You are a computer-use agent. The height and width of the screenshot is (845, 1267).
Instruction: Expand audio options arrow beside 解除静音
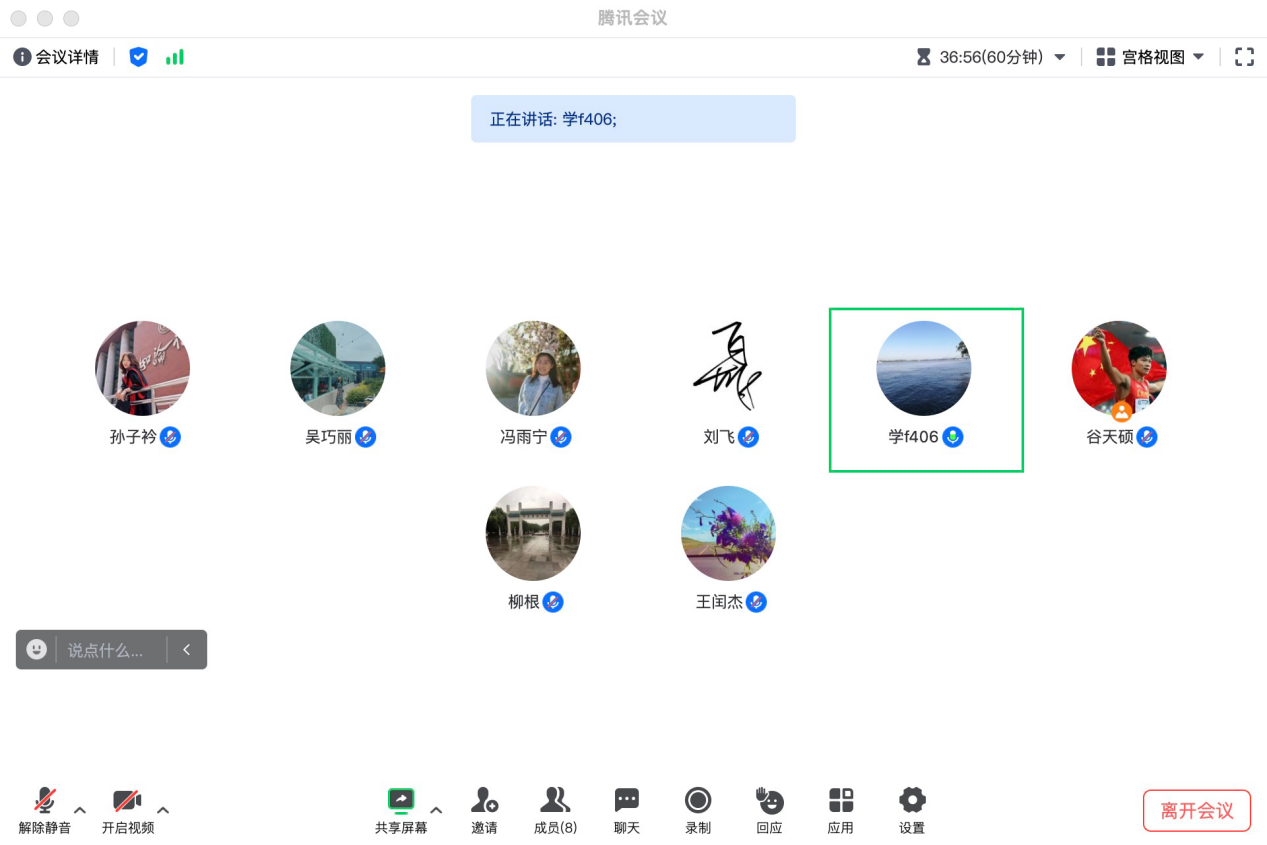[x=80, y=810]
